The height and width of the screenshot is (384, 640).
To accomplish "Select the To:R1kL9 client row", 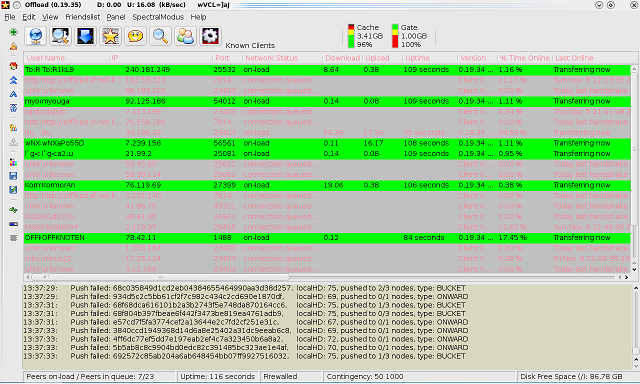I will point(327,70).
